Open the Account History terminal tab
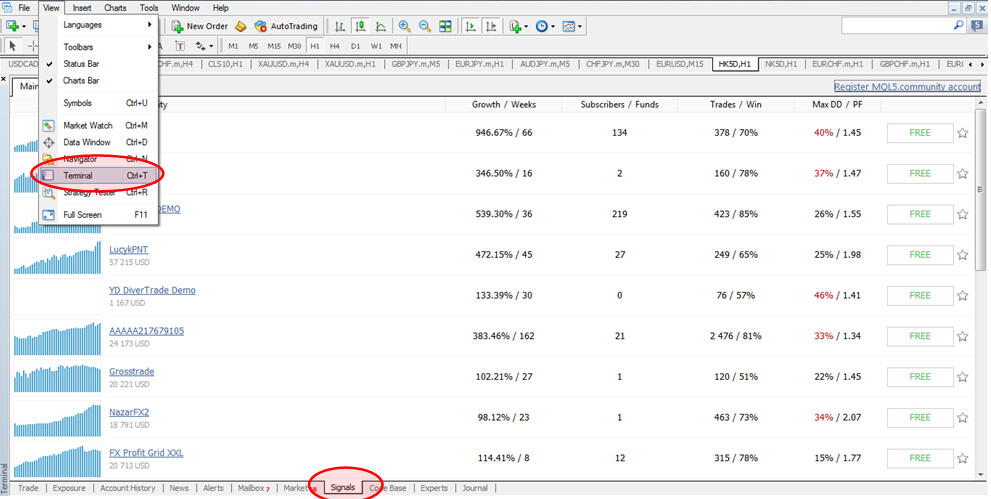The width and height of the screenshot is (991, 499). pos(128,488)
